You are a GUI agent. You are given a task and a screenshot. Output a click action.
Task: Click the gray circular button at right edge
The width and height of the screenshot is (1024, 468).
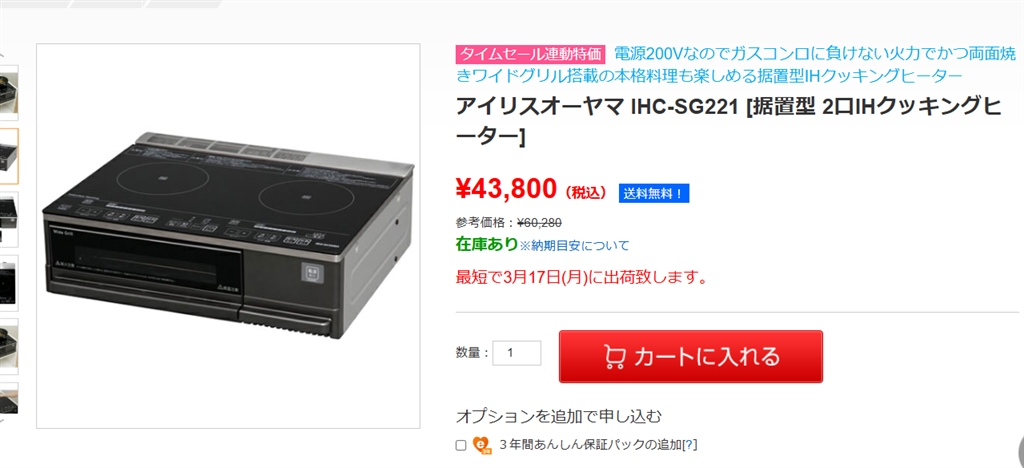tap(1020, 449)
